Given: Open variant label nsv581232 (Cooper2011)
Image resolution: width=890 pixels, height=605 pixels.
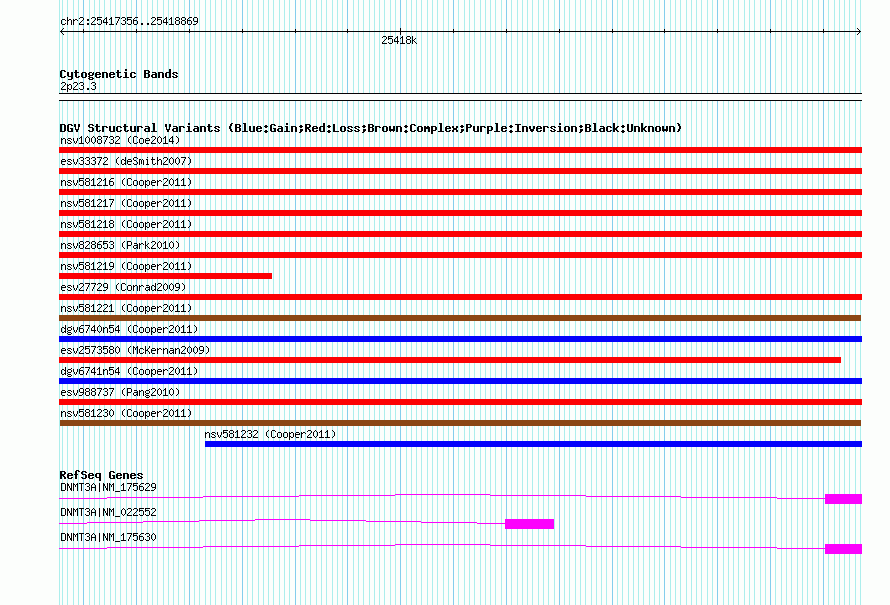Looking at the screenshot, I should (x=270, y=434).
